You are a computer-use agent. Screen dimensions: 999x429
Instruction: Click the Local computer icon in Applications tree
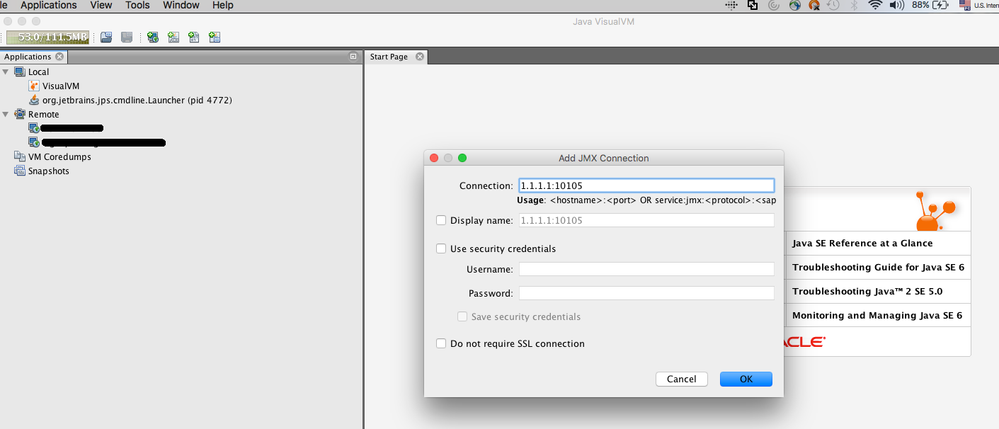pyautogui.click(x=20, y=72)
